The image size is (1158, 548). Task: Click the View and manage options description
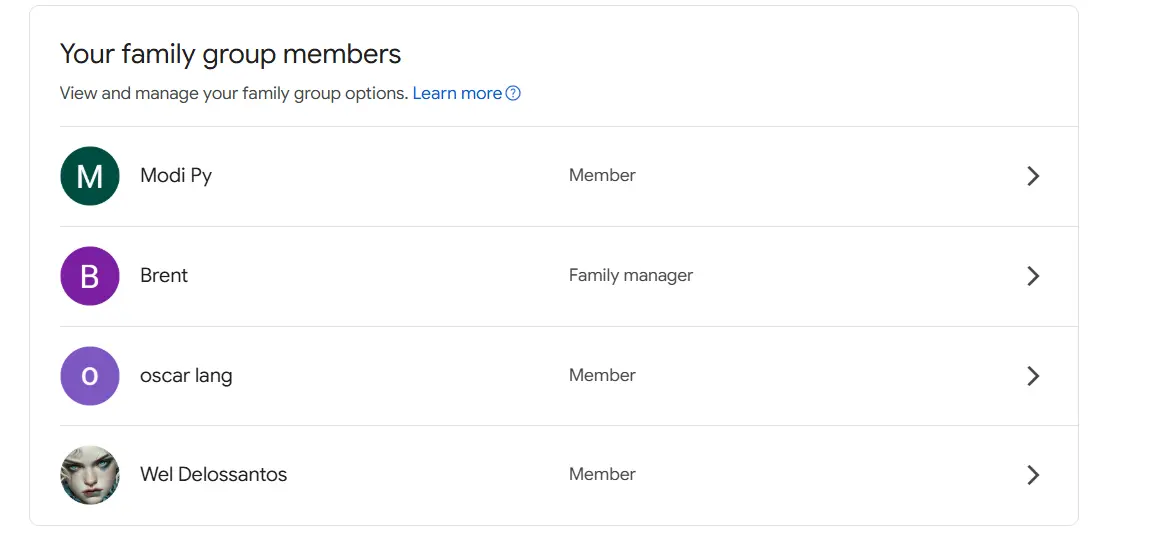tap(233, 94)
